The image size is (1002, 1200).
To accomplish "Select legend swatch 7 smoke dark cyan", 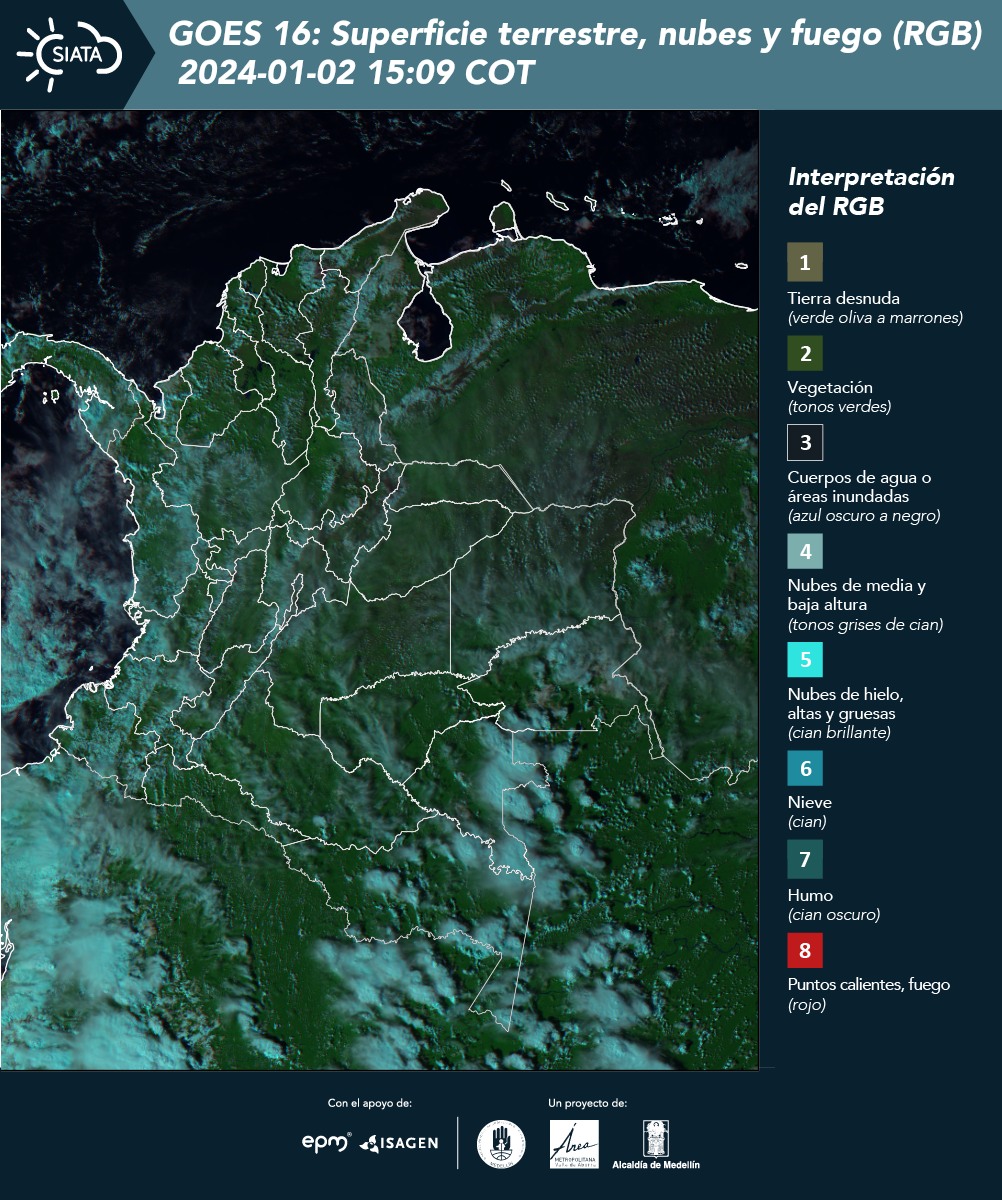I will click(805, 859).
